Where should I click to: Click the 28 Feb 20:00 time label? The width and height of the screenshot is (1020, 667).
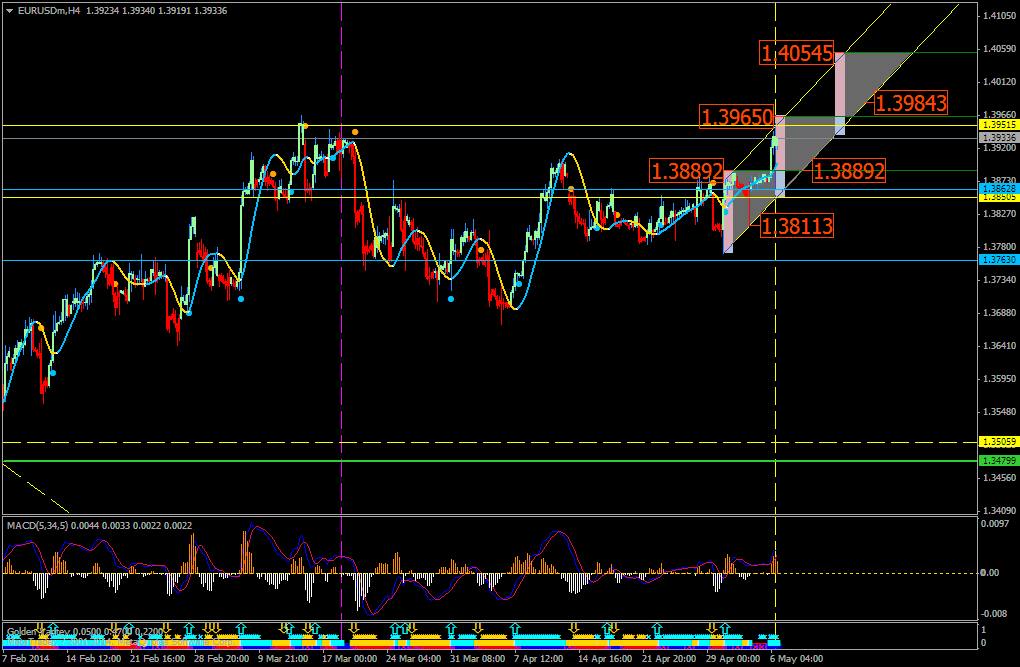tap(222, 659)
